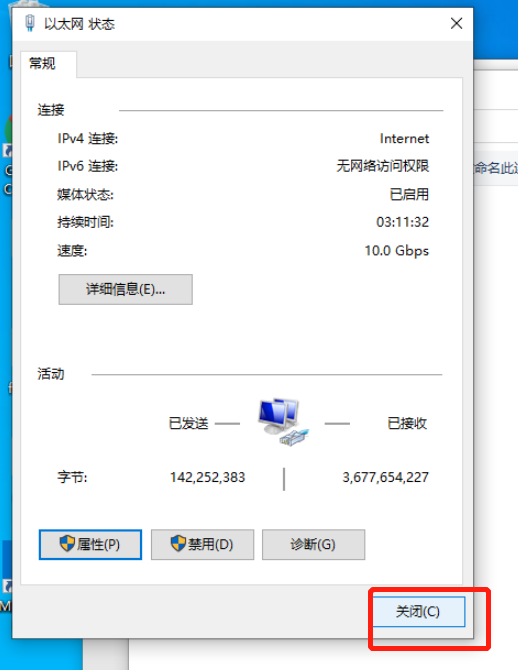Image resolution: width=518 pixels, height=670 pixels.
Task: Click the IPv6 连接 无网络访问权限 value
Action: pos(383,166)
